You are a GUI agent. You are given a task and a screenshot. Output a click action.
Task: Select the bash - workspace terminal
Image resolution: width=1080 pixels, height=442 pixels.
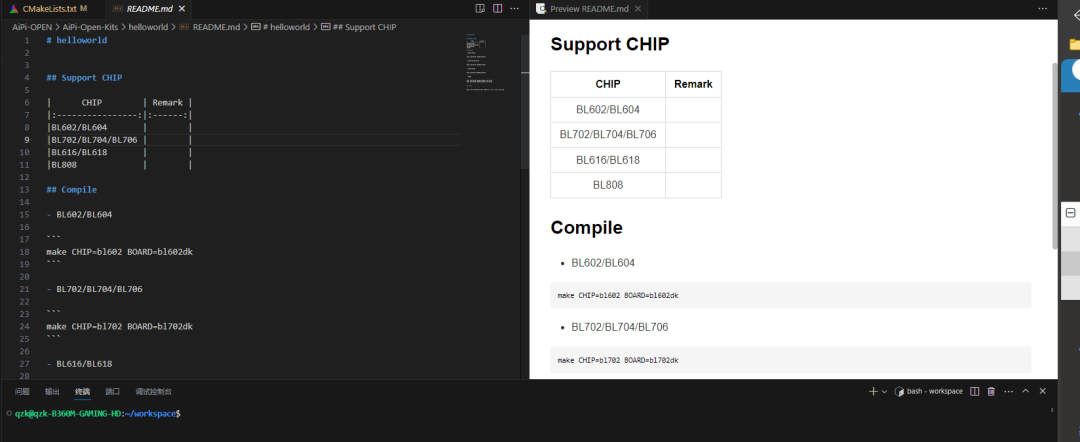click(928, 391)
